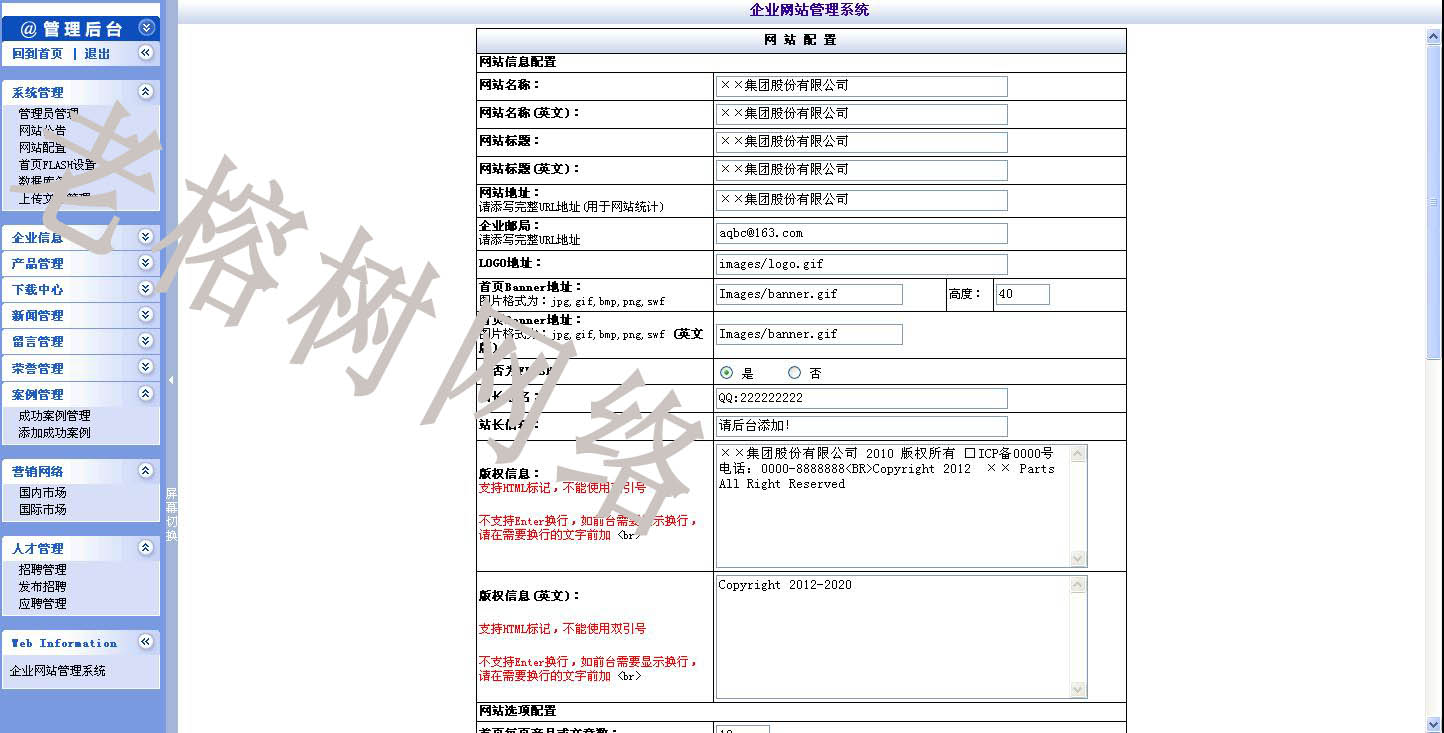Focus the 网站名称(英文) input field
Viewport: 1444px width, 733px height.
pyautogui.click(x=861, y=114)
